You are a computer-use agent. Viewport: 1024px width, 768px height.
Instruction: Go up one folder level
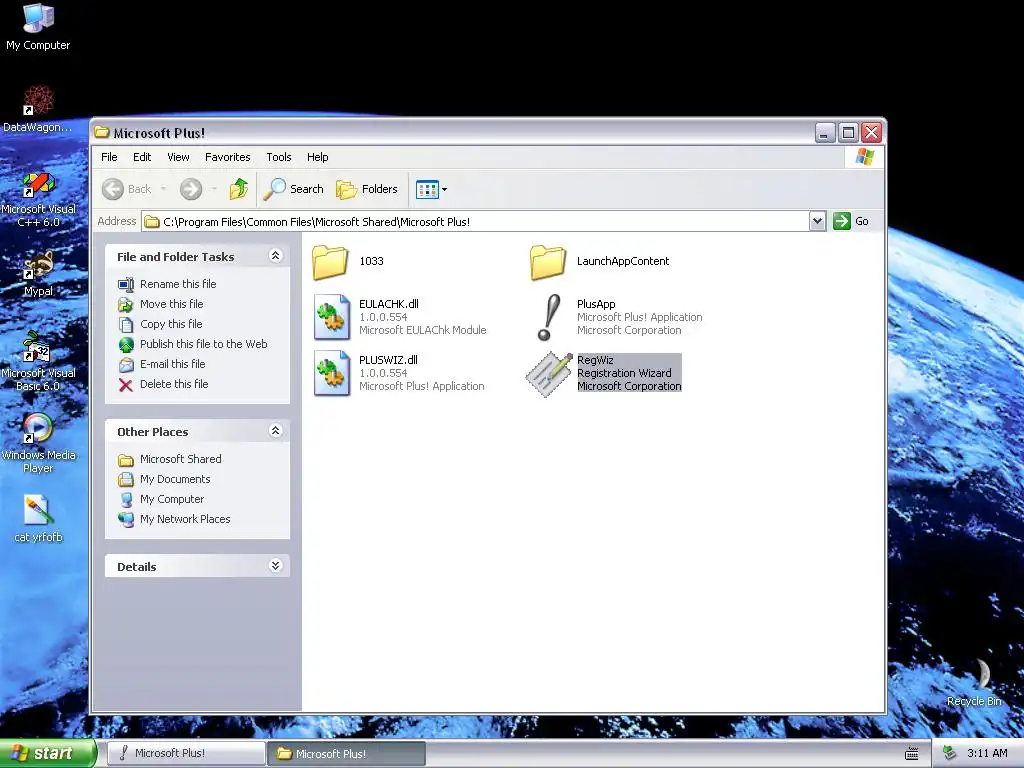[239, 189]
